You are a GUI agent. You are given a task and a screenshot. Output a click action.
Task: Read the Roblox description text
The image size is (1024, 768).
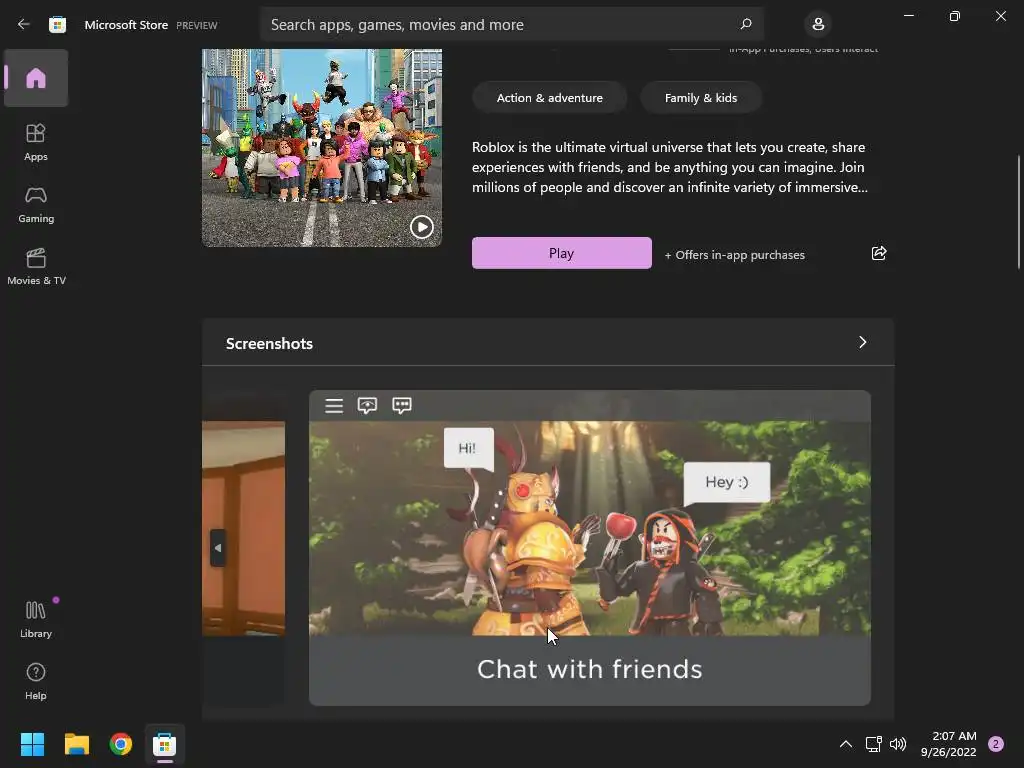669,167
